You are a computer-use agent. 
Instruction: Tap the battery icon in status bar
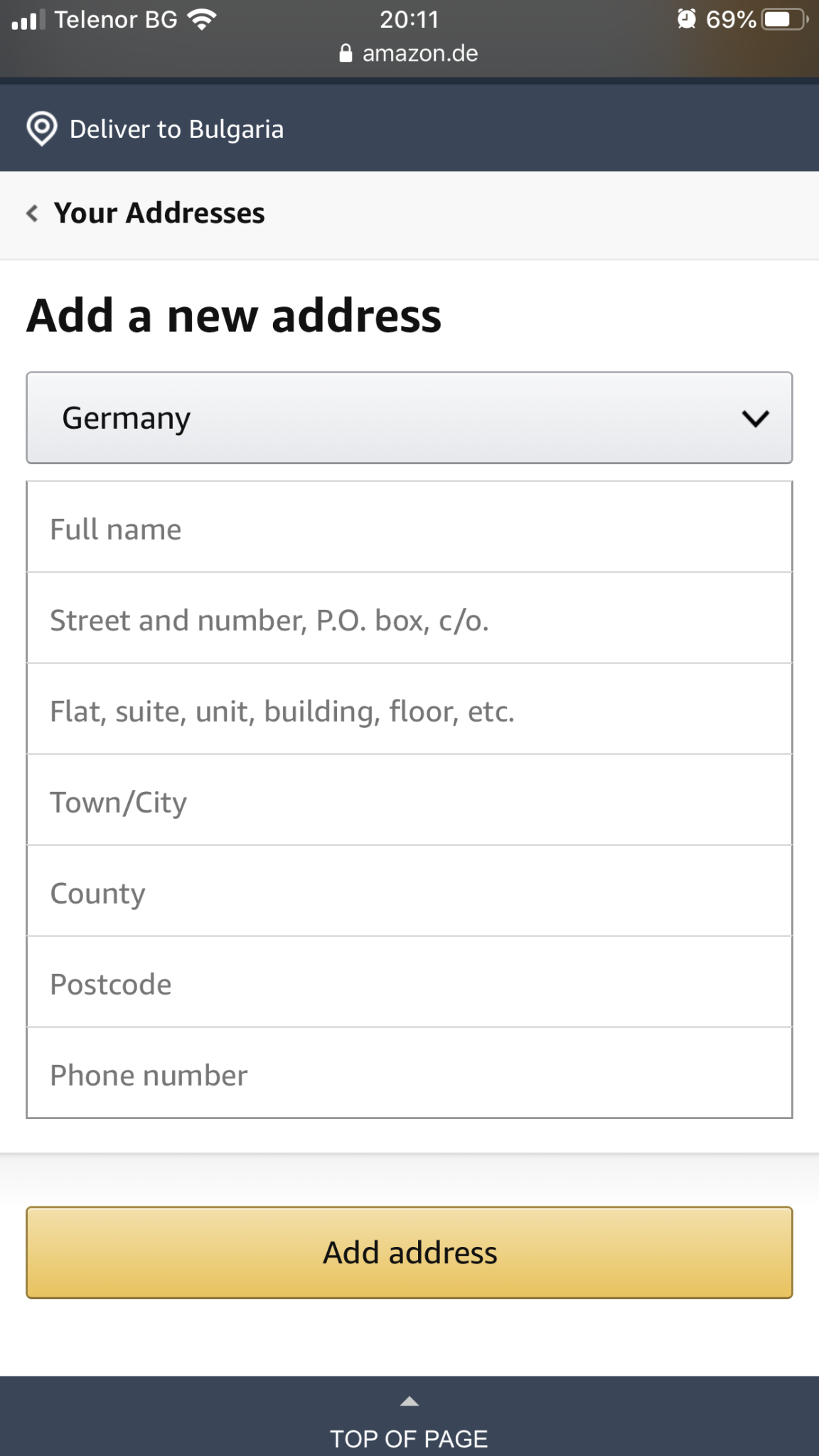pyautogui.click(x=784, y=19)
